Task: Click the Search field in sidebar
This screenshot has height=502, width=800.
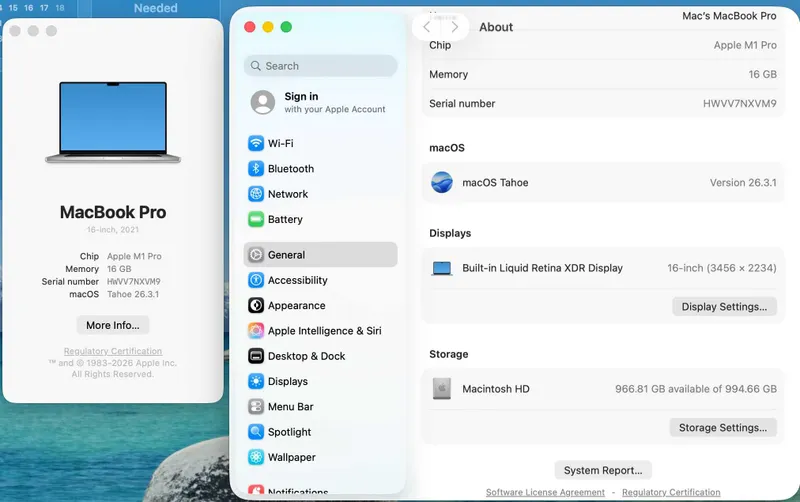Action: (x=320, y=66)
